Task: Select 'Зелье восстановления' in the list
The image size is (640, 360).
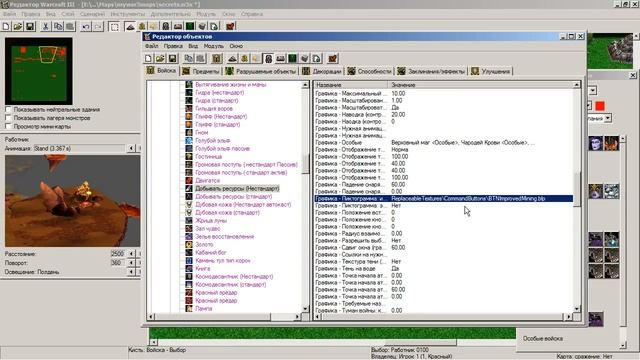Action: pyautogui.click(x=224, y=236)
